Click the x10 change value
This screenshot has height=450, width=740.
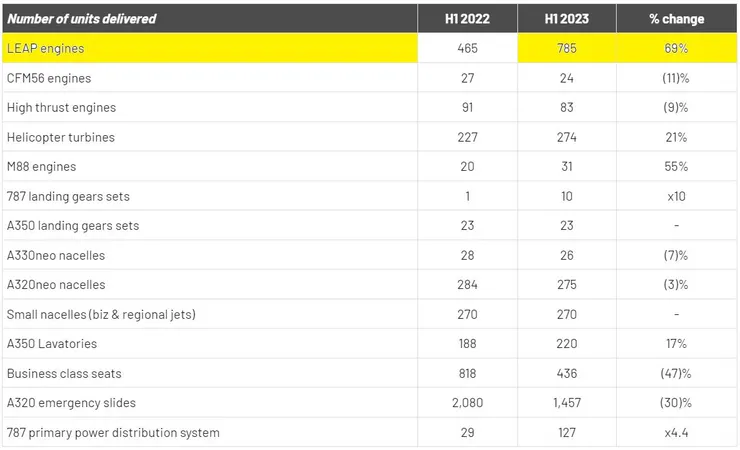tap(676, 196)
